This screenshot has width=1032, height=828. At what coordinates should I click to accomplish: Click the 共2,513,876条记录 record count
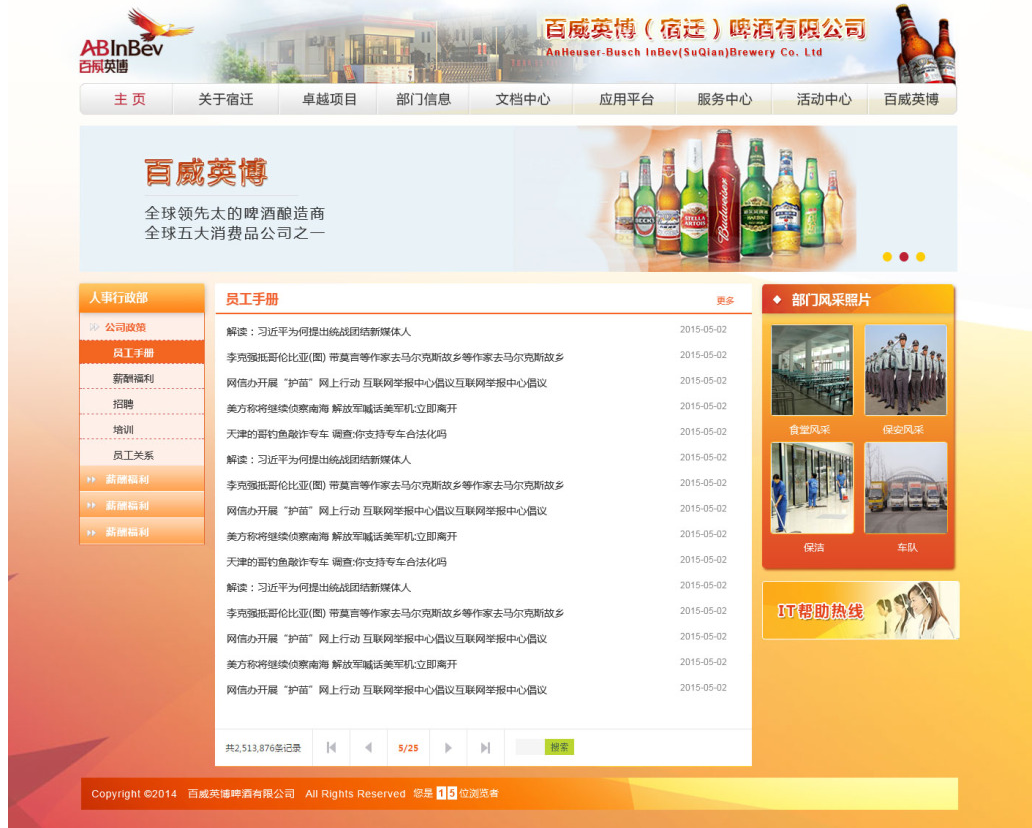pyautogui.click(x=263, y=748)
